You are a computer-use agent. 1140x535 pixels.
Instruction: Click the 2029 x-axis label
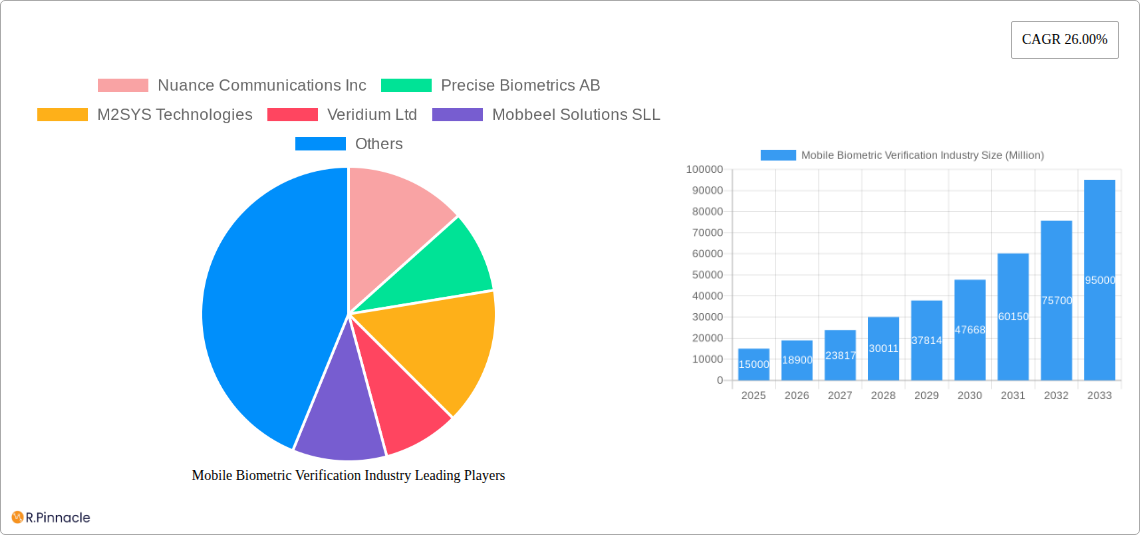tap(927, 396)
